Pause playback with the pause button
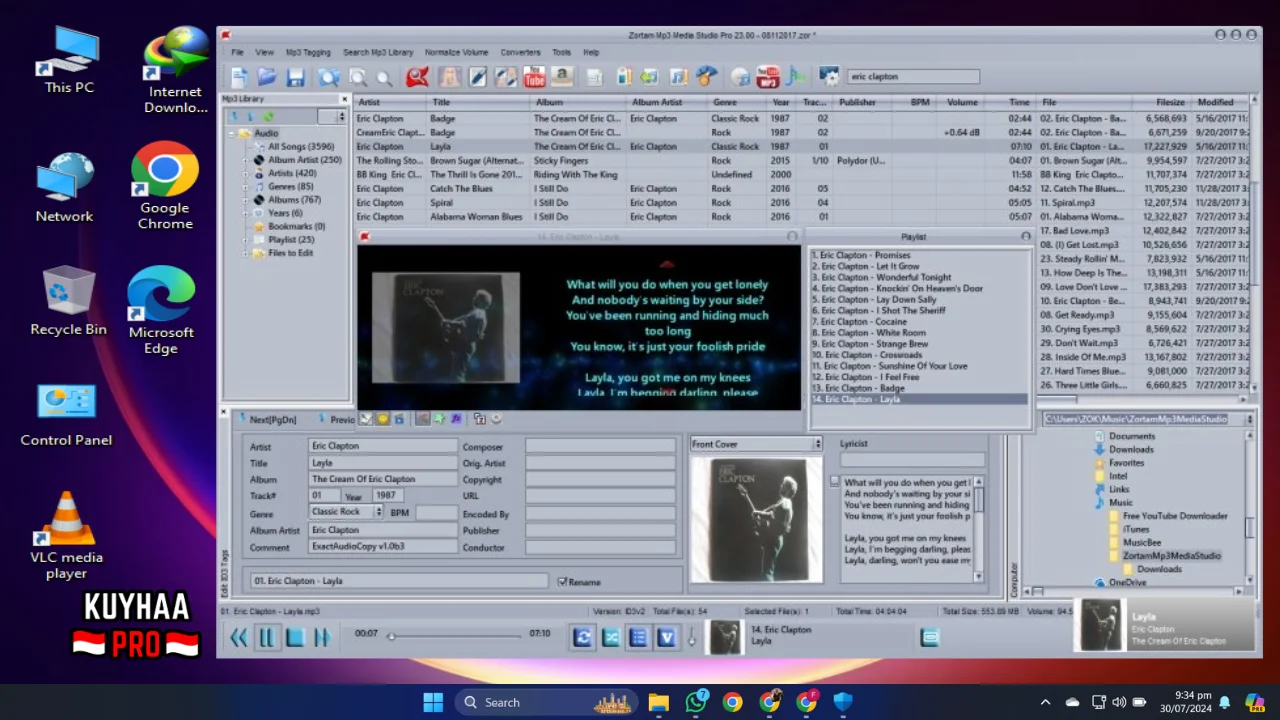 267,637
